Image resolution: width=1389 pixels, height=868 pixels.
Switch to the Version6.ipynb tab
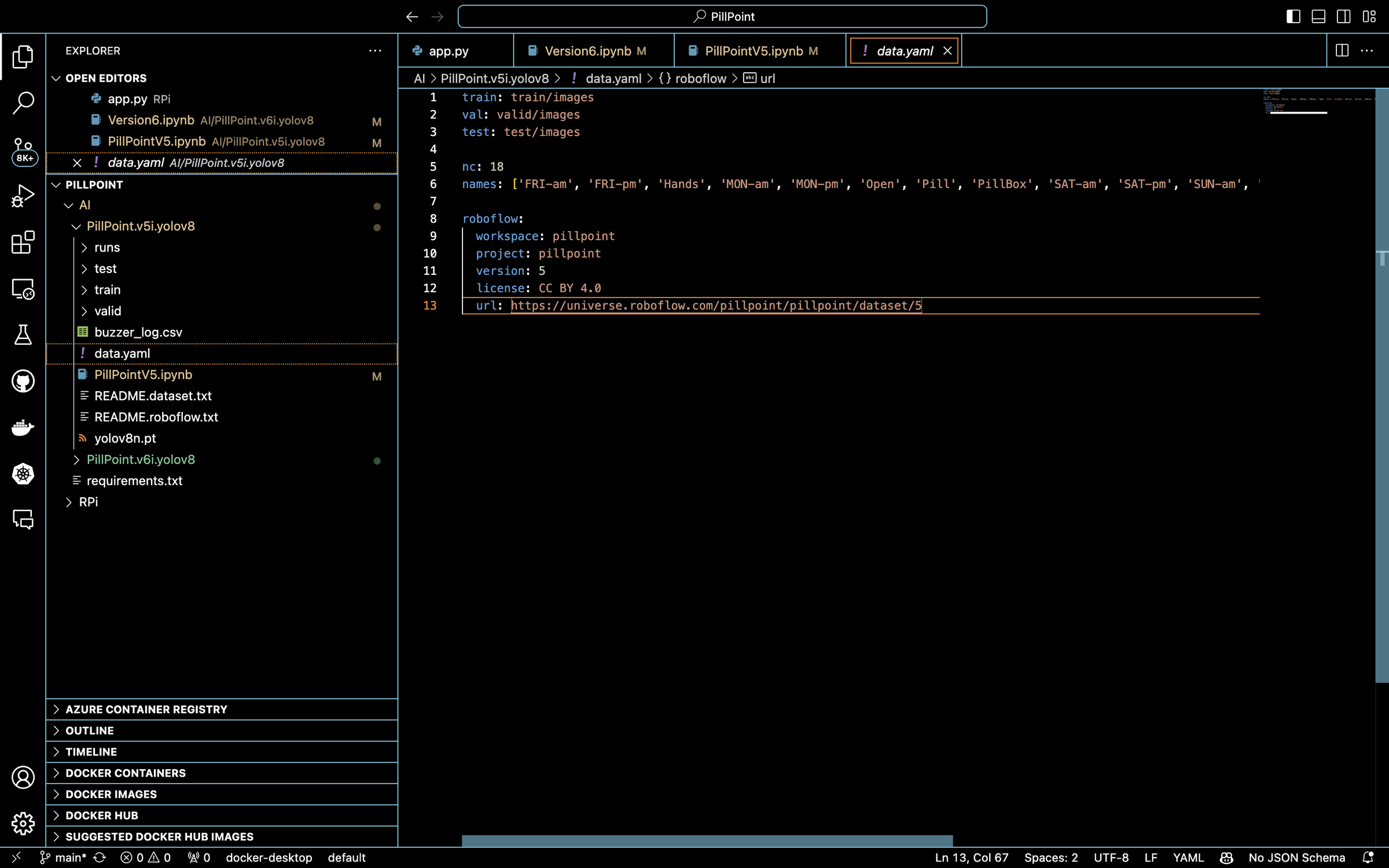(588, 51)
